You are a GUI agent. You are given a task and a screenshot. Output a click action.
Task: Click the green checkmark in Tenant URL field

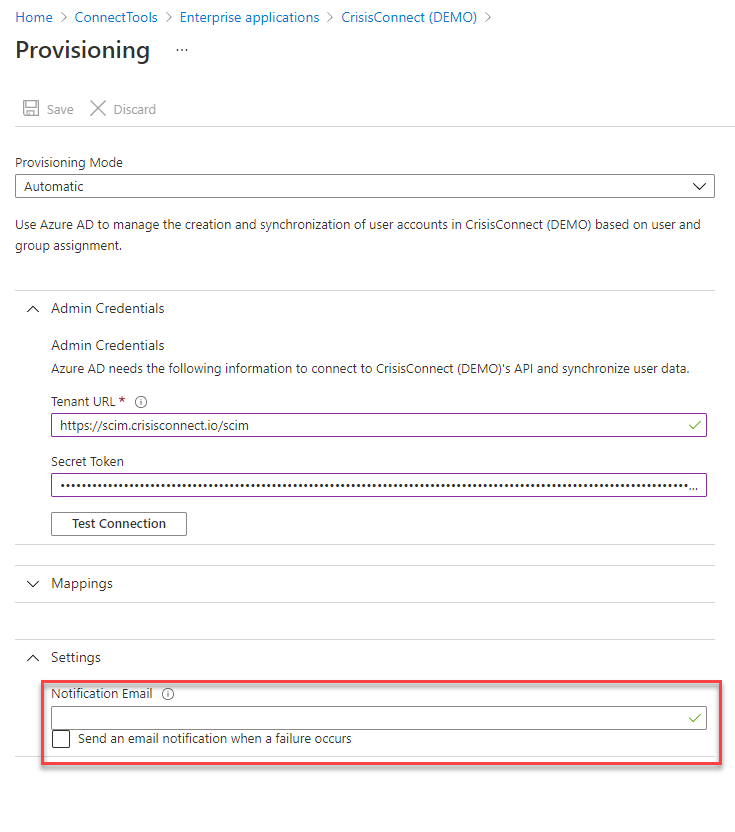click(x=695, y=426)
